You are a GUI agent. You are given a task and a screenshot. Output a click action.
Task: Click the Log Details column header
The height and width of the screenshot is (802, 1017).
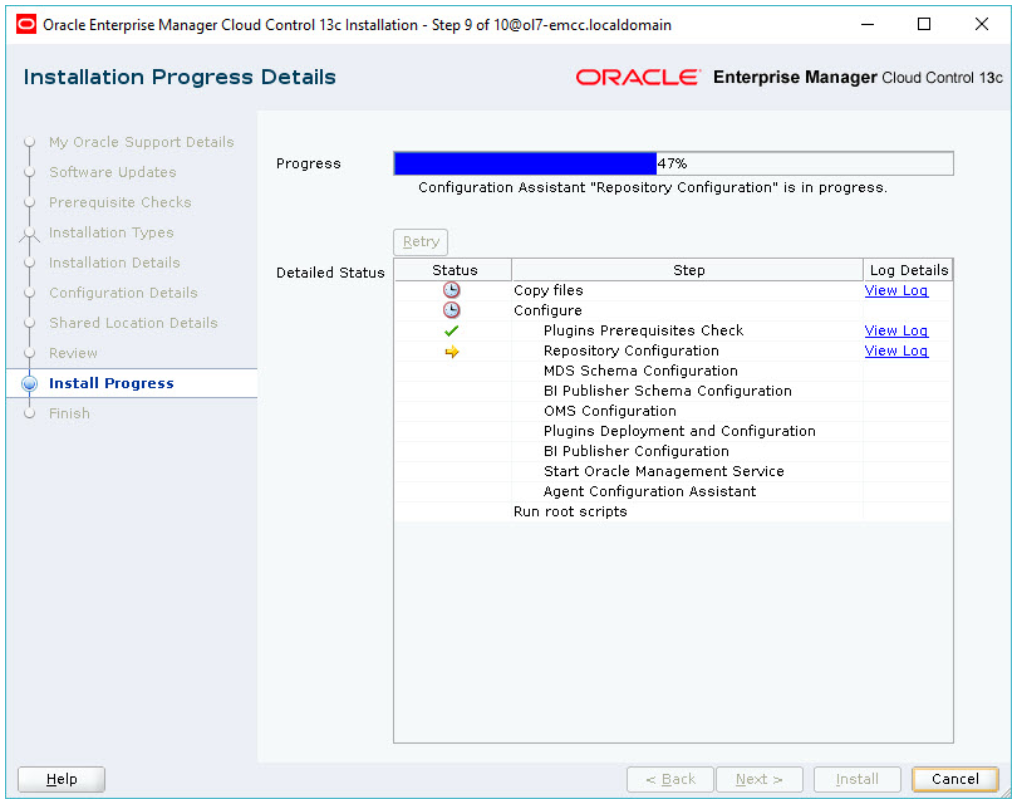908,270
